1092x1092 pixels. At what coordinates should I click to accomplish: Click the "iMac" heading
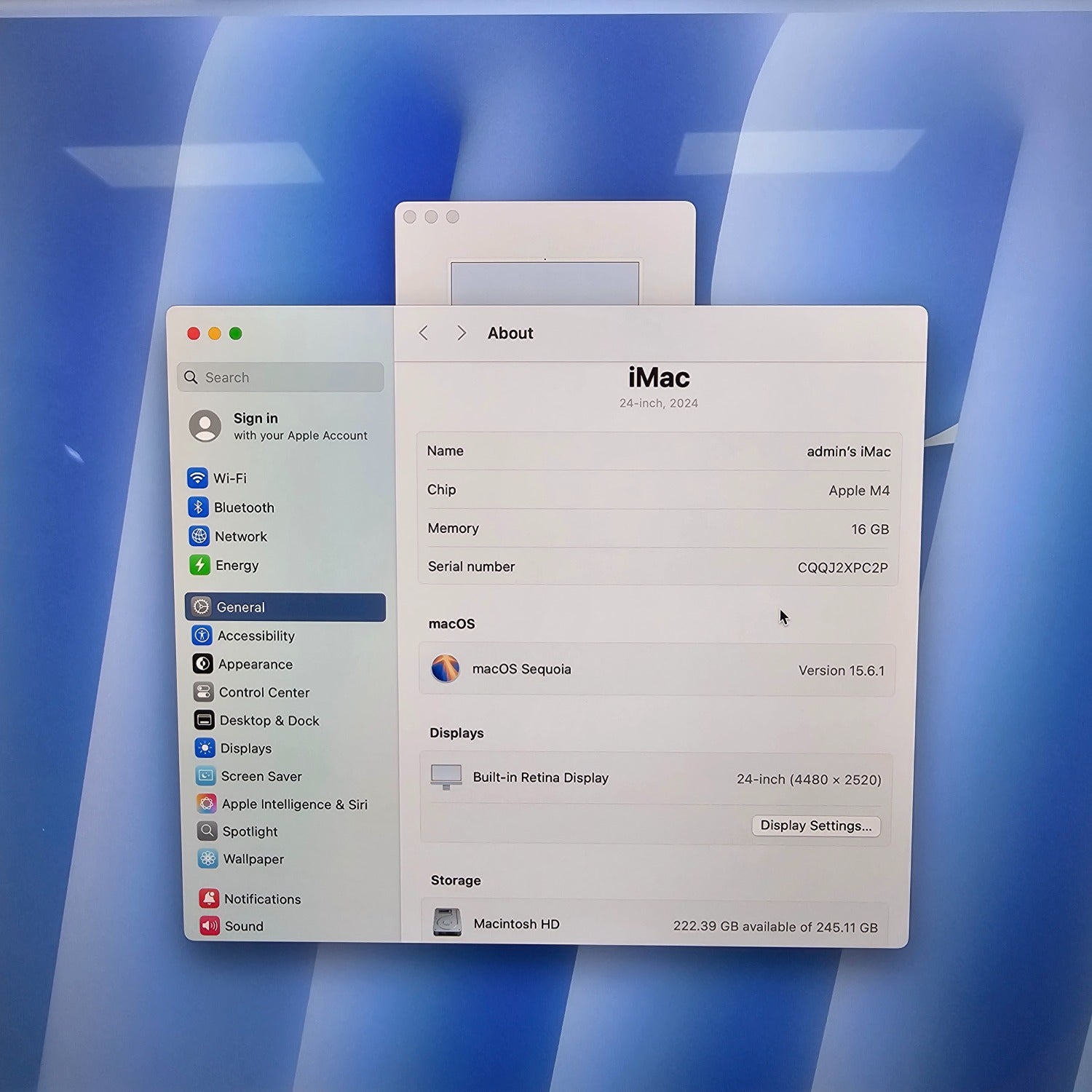click(659, 378)
